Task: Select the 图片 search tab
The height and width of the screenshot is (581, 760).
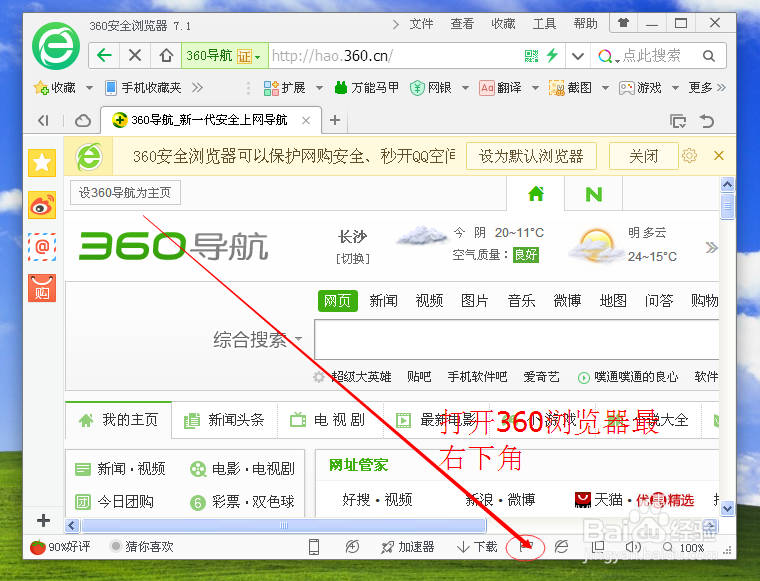Action: pos(474,301)
